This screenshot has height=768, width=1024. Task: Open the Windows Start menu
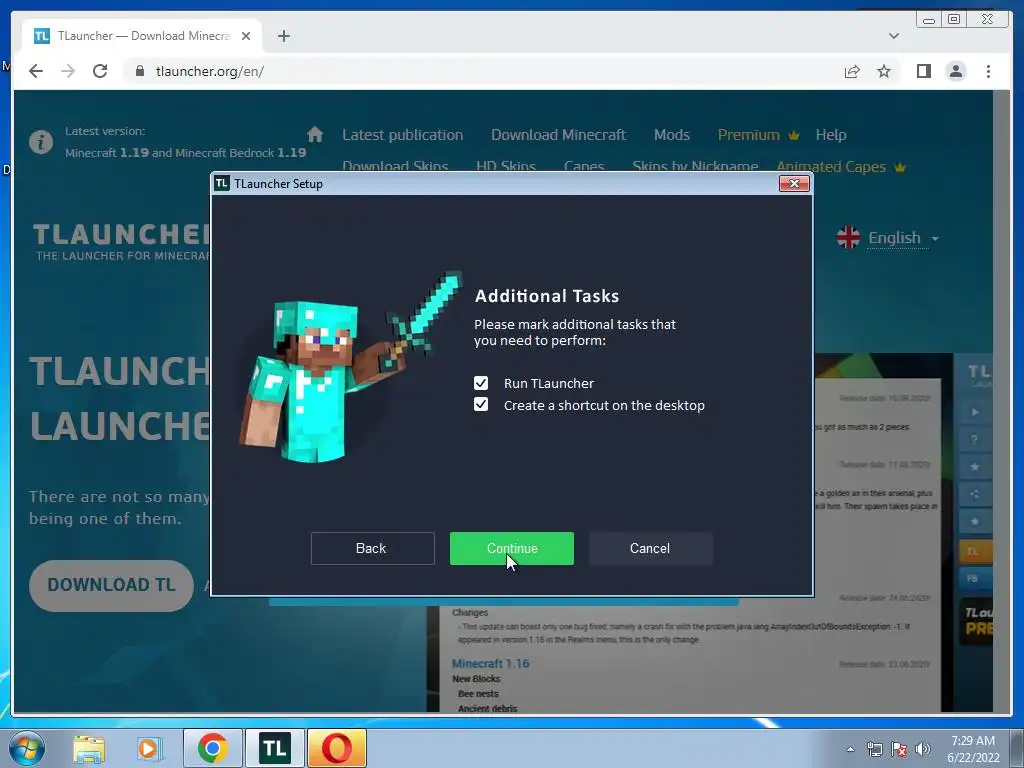point(27,748)
